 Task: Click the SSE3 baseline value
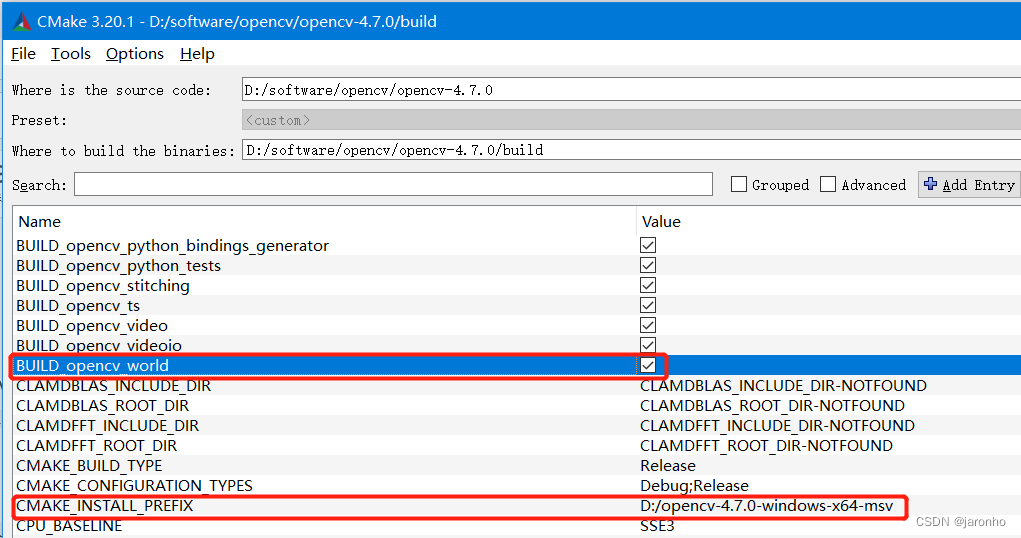(x=657, y=526)
